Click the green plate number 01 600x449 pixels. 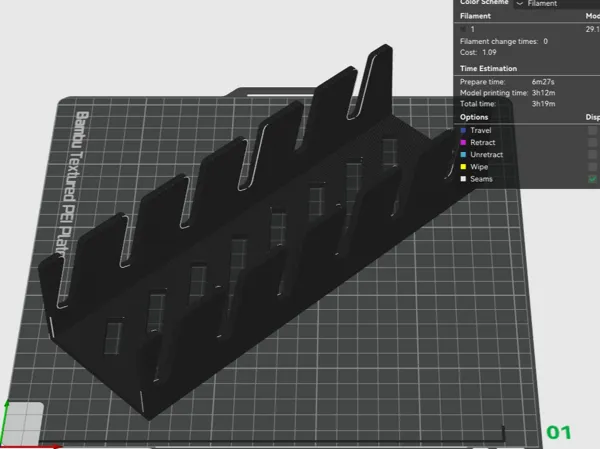point(559,433)
